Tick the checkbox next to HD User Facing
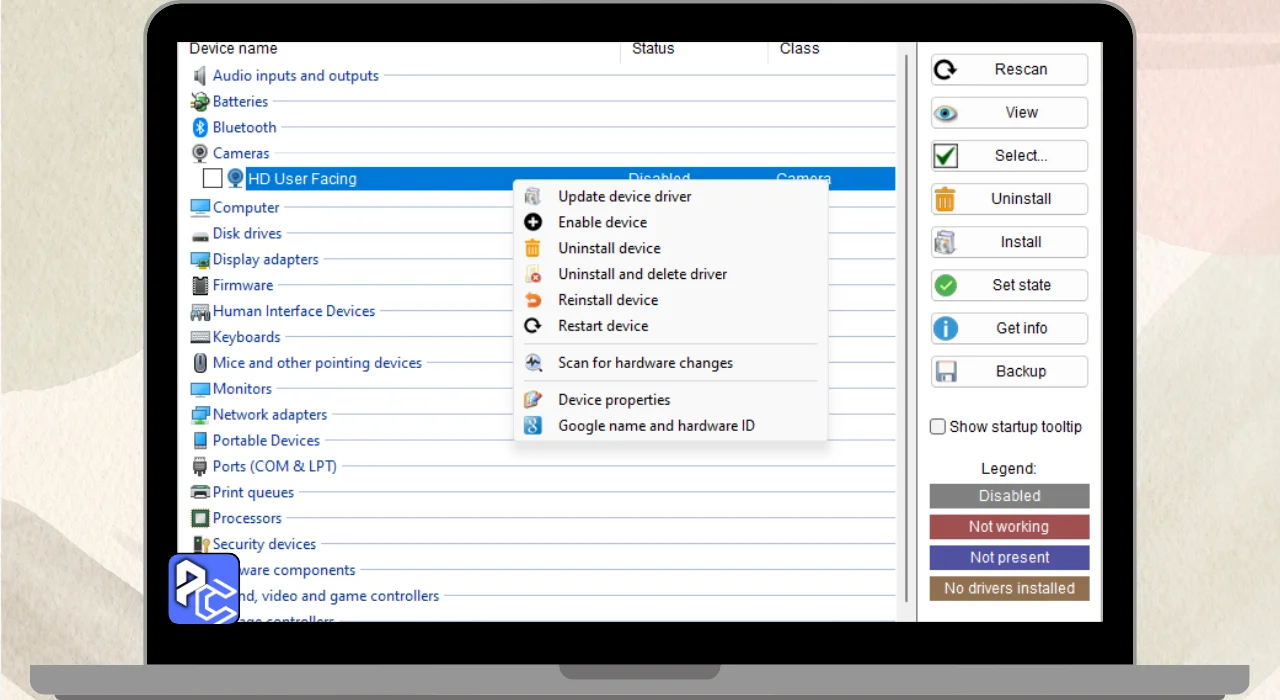The width and height of the screenshot is (1280, 700). click(212, 178)
